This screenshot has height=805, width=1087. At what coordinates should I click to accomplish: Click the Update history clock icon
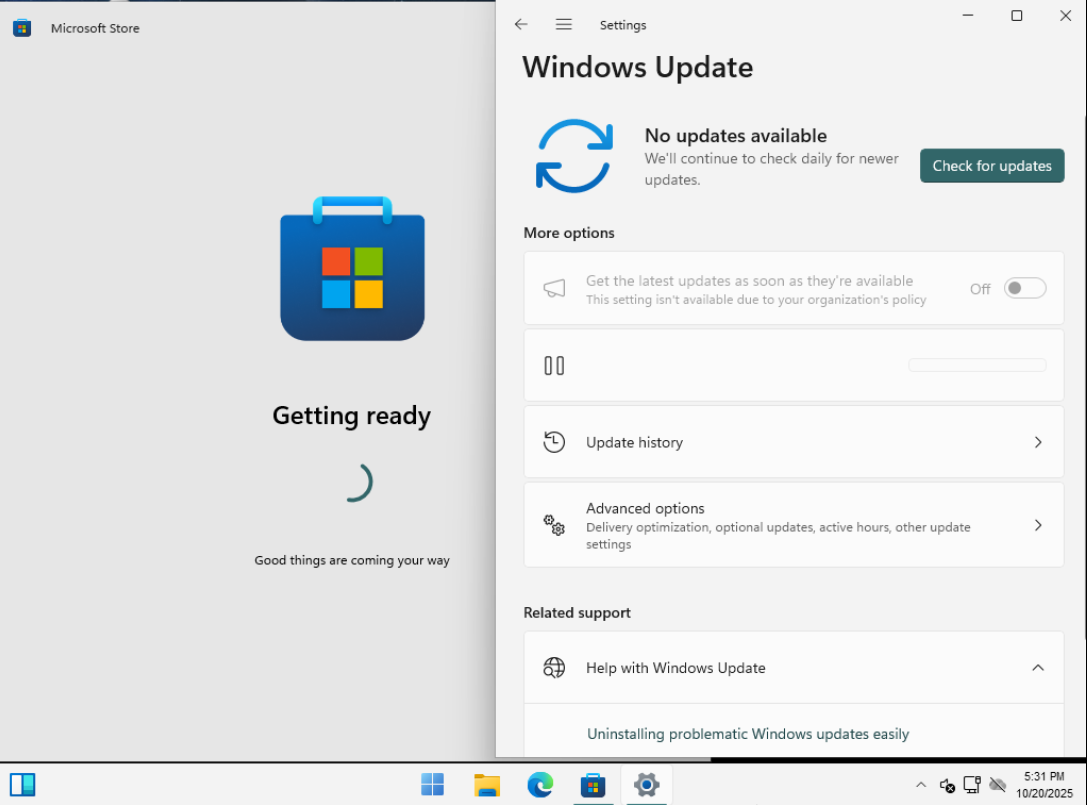(554, 442)
